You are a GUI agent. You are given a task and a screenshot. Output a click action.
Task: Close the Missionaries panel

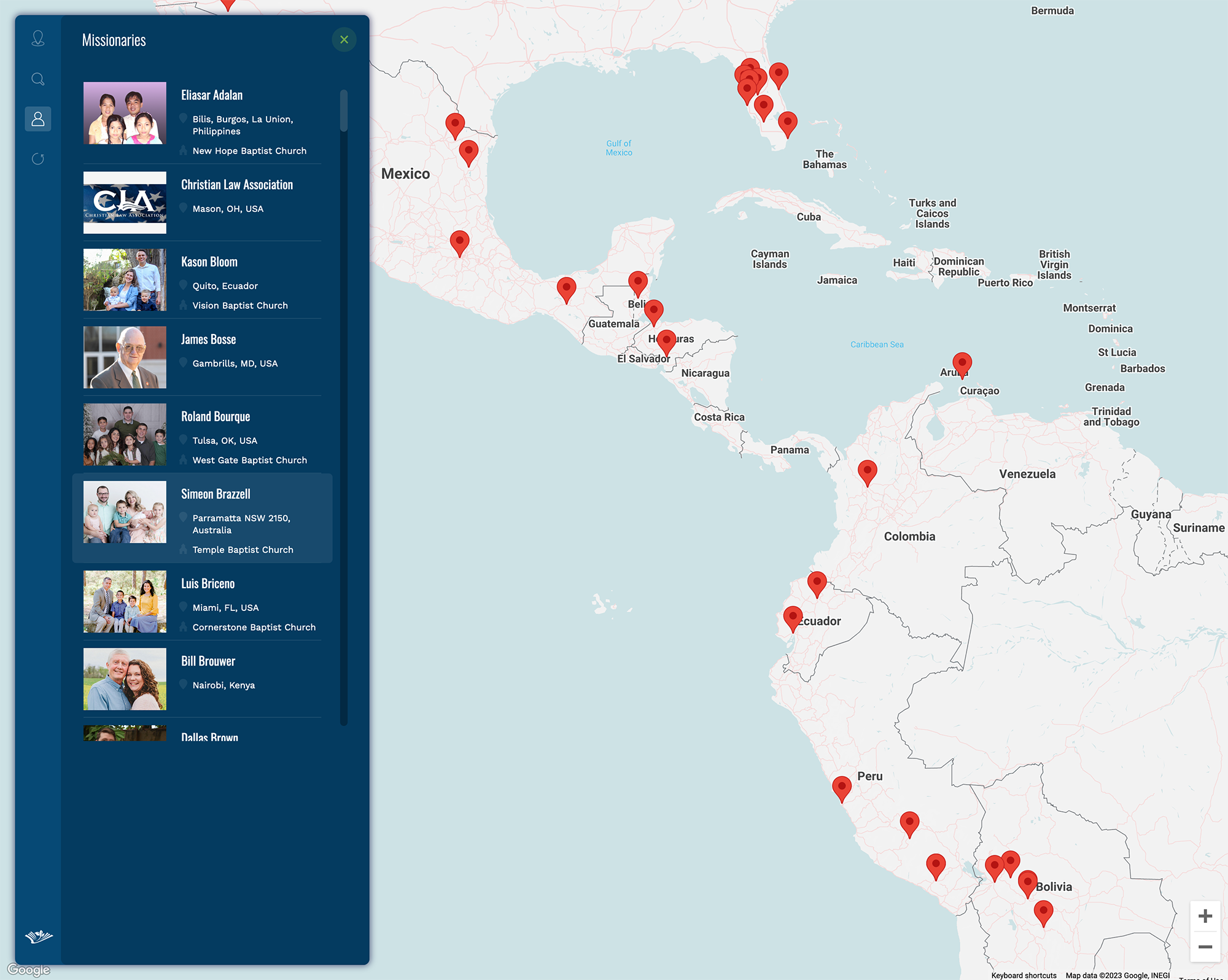(x=344, y=40)
